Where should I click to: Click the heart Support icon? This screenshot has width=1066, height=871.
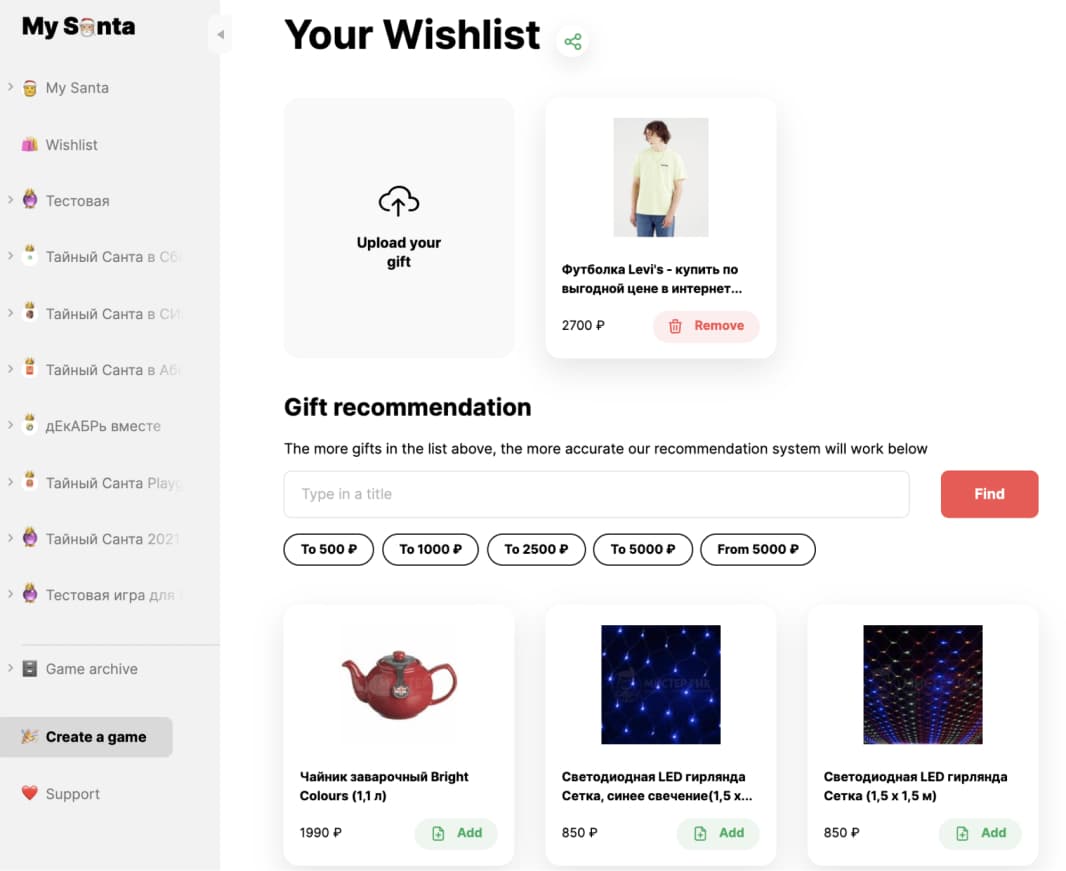click(x=29, y=793)
